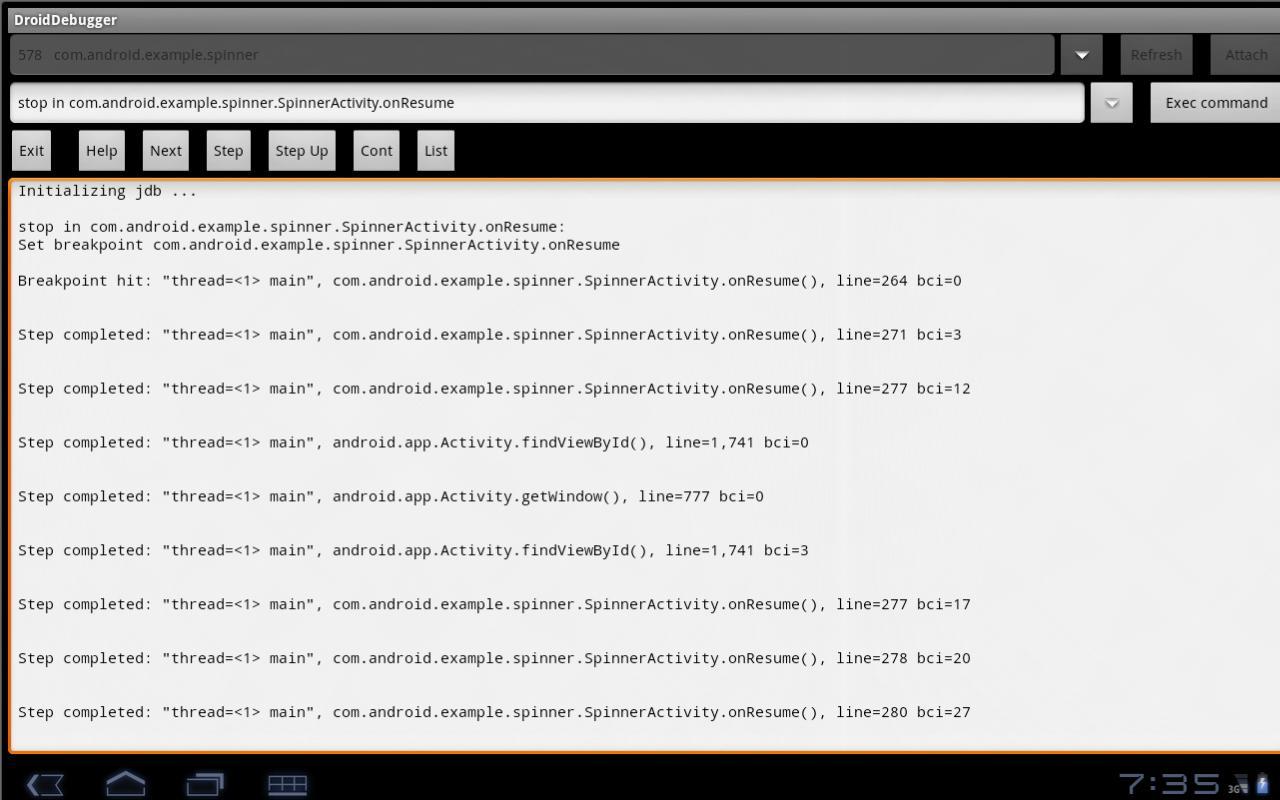
Task: Open the process selection dropdown
Action: (x=1081, y=55)
